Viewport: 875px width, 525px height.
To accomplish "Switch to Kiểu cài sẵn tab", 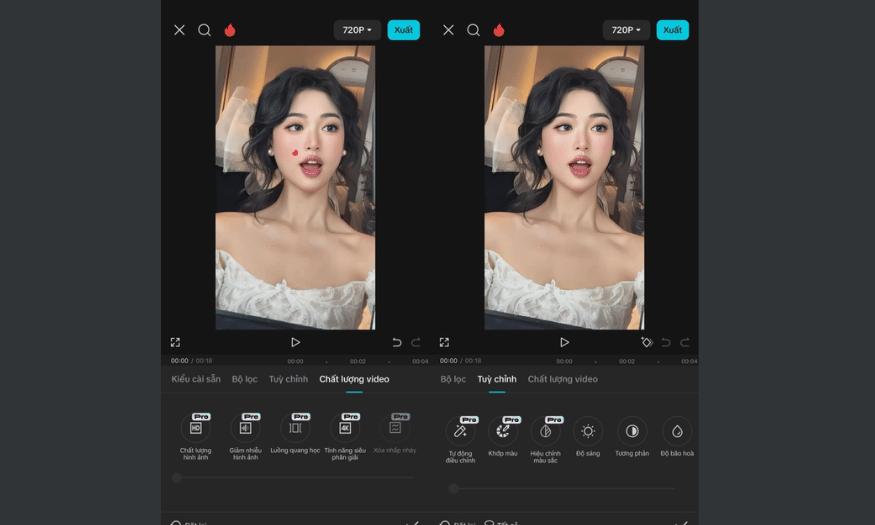I will 196,379.
